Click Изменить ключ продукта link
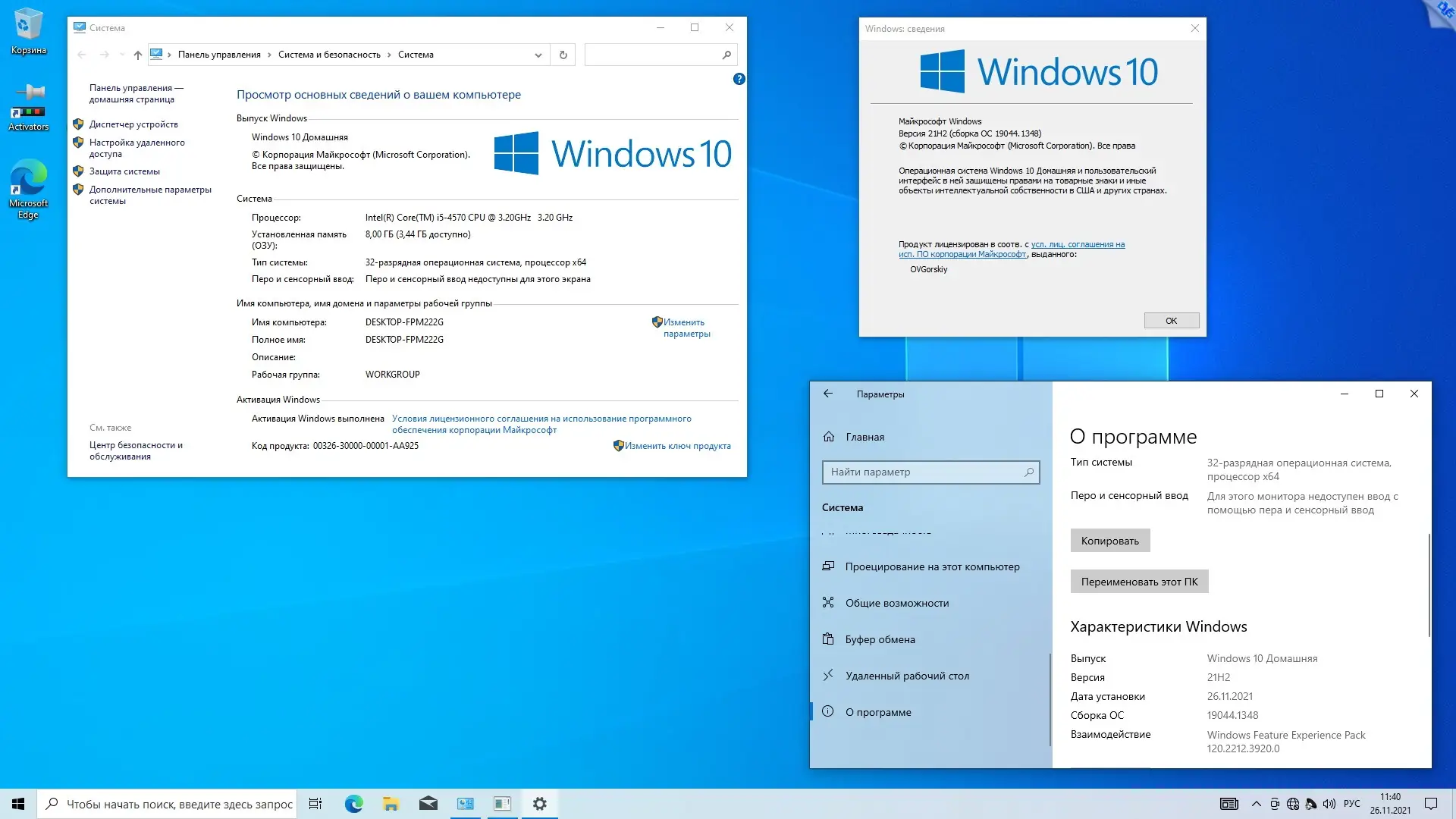The height and width of the screenshot is (819, 1456). 677,446
